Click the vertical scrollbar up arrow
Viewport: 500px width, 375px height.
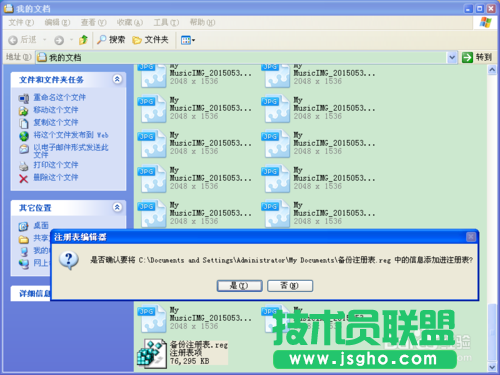click(x=492, y=70)
